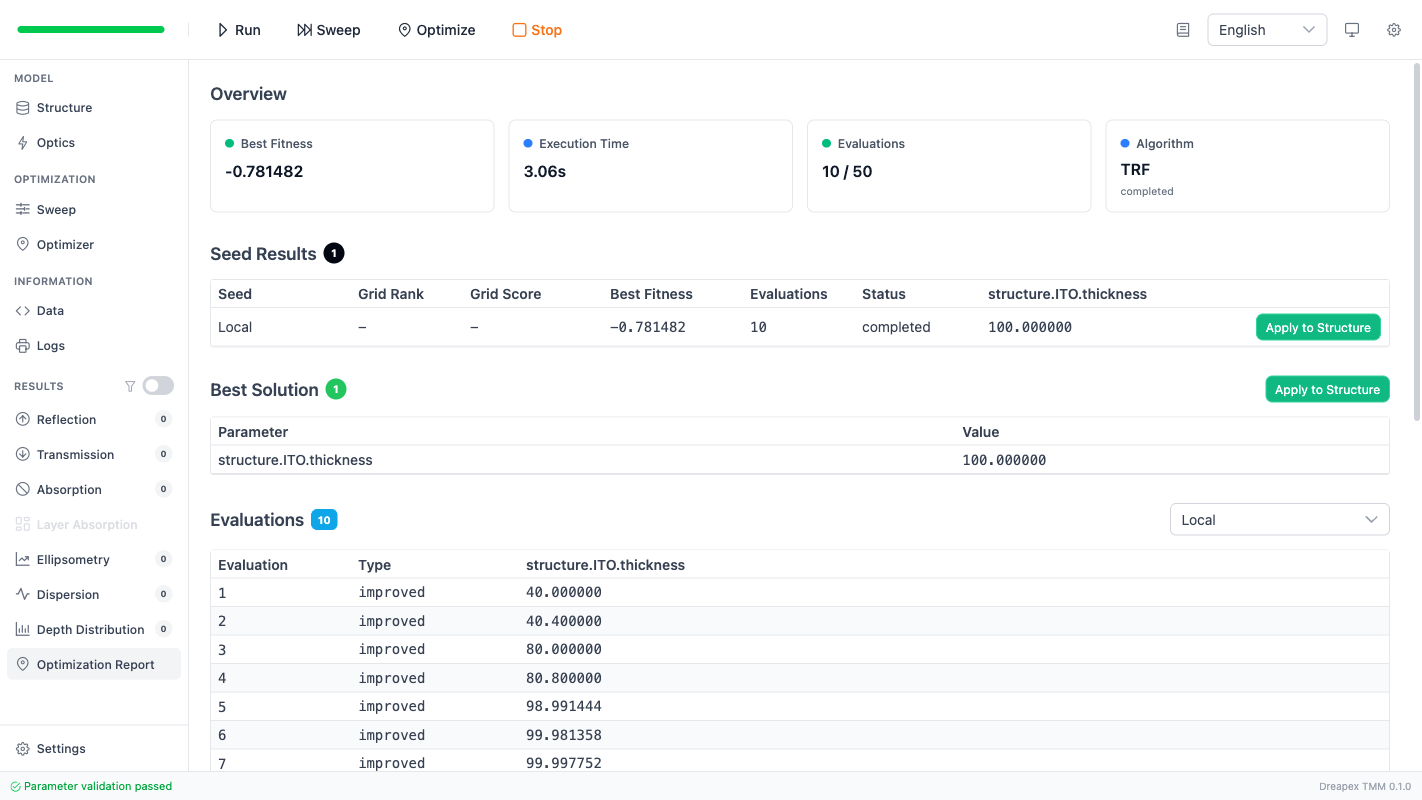Open the English language dropdown
The height and width of the screenshot is (800, 1422).
(x=1266, y=30)
